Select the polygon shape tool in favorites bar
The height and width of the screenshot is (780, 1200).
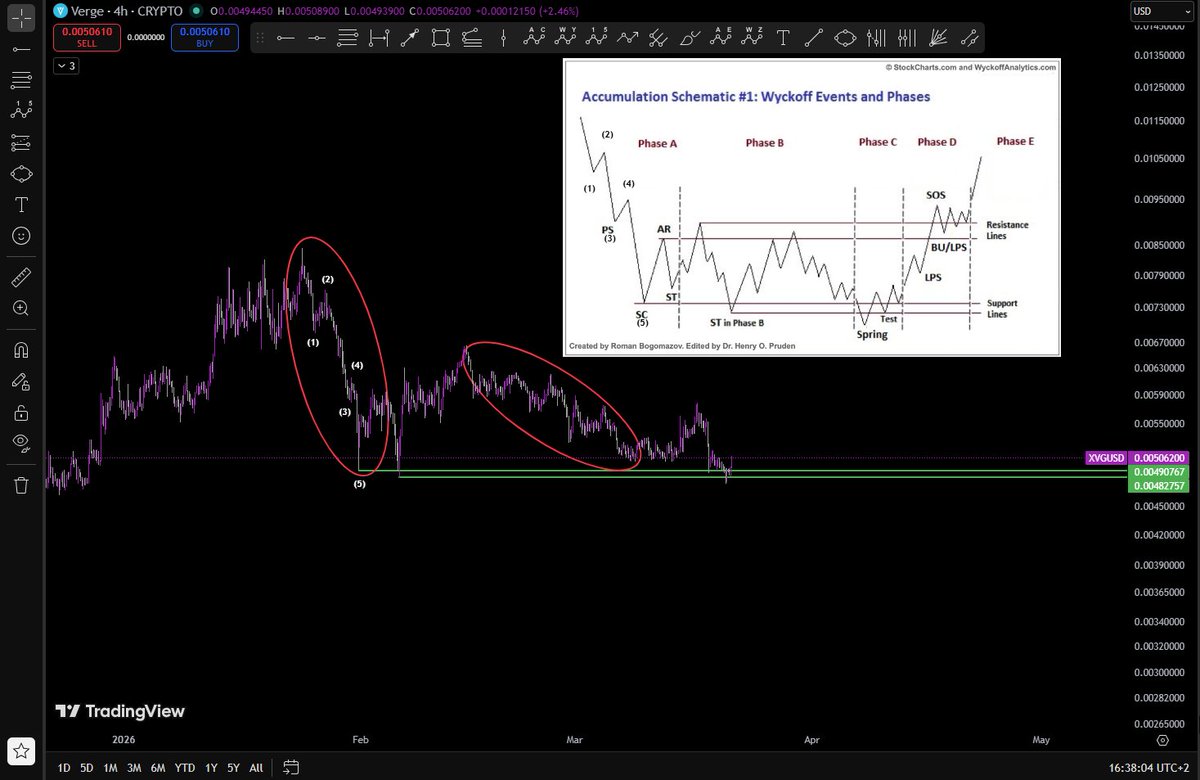pyautogui.click(x=845, y=38)
